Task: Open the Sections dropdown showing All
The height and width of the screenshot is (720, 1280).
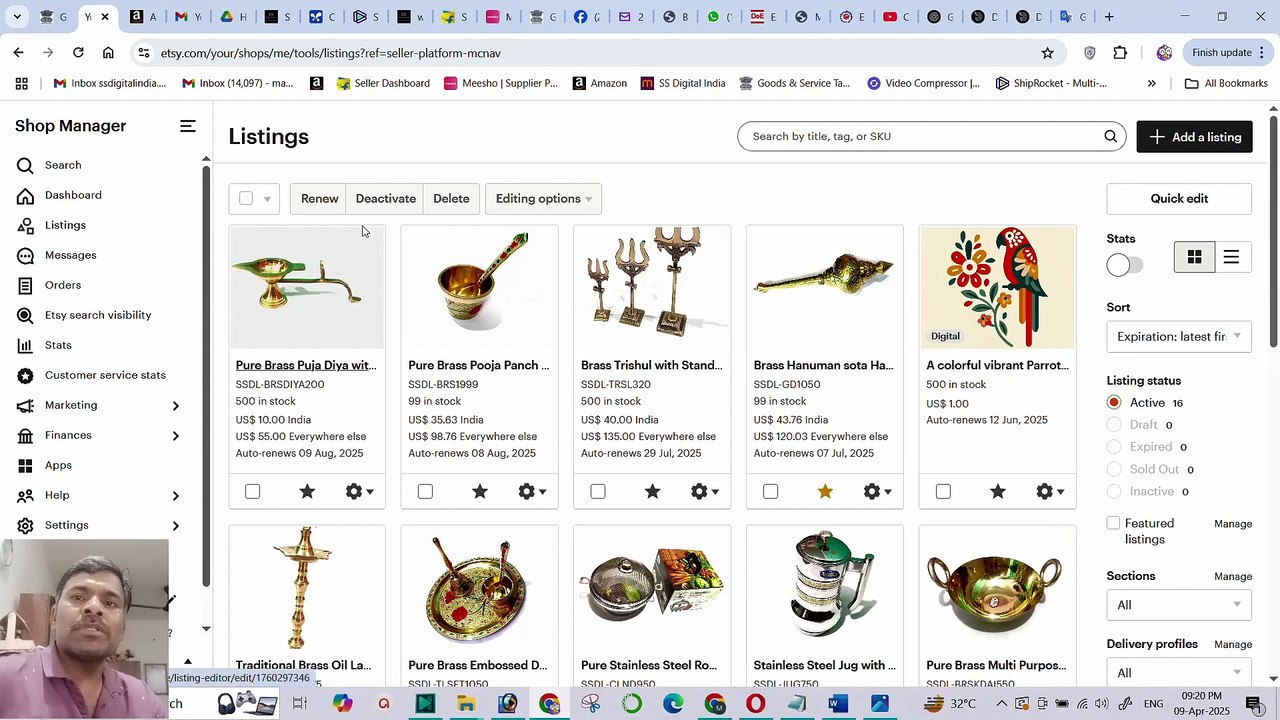Action: (1179, 605)
